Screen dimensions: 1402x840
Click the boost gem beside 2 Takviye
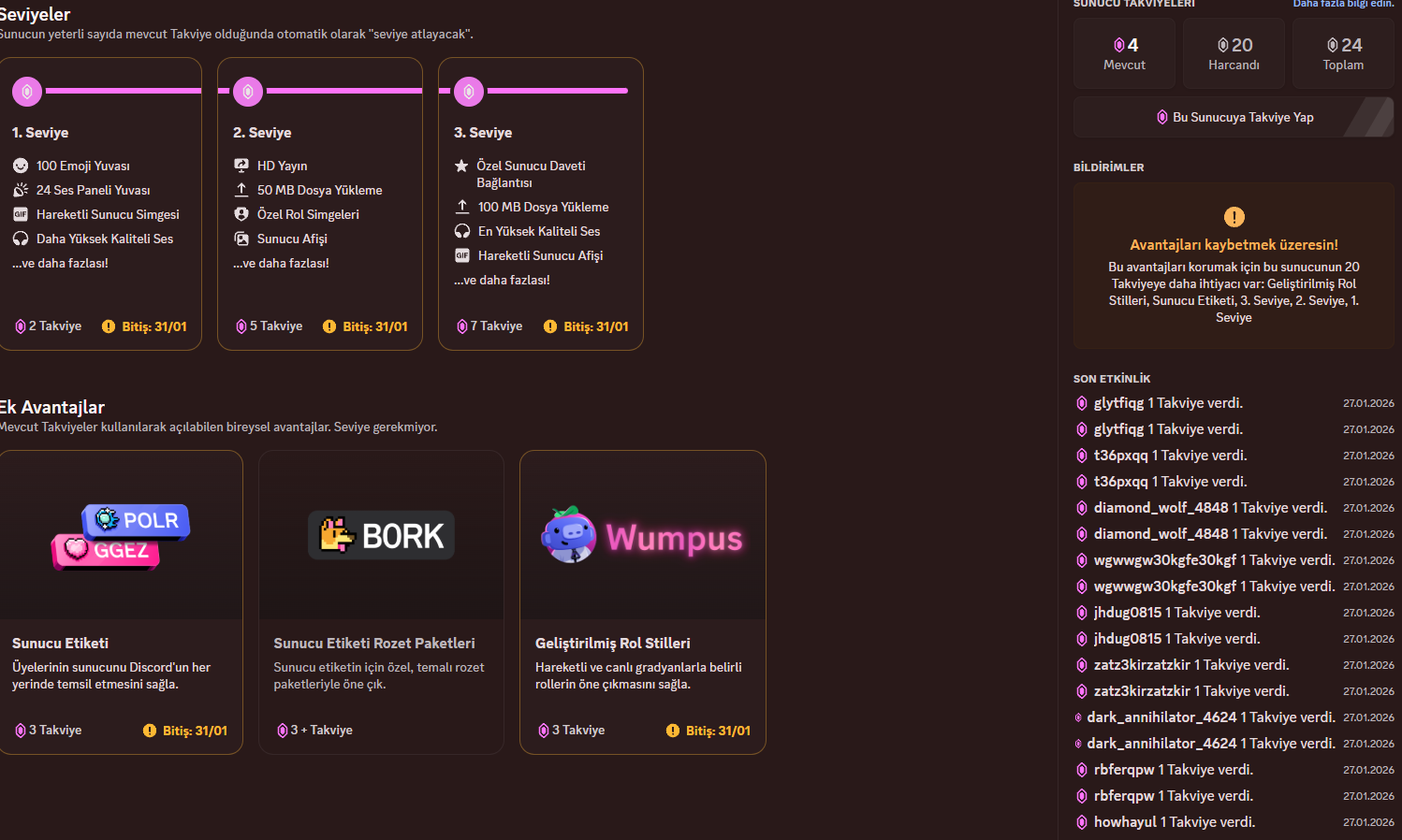[x=21, y=326]
